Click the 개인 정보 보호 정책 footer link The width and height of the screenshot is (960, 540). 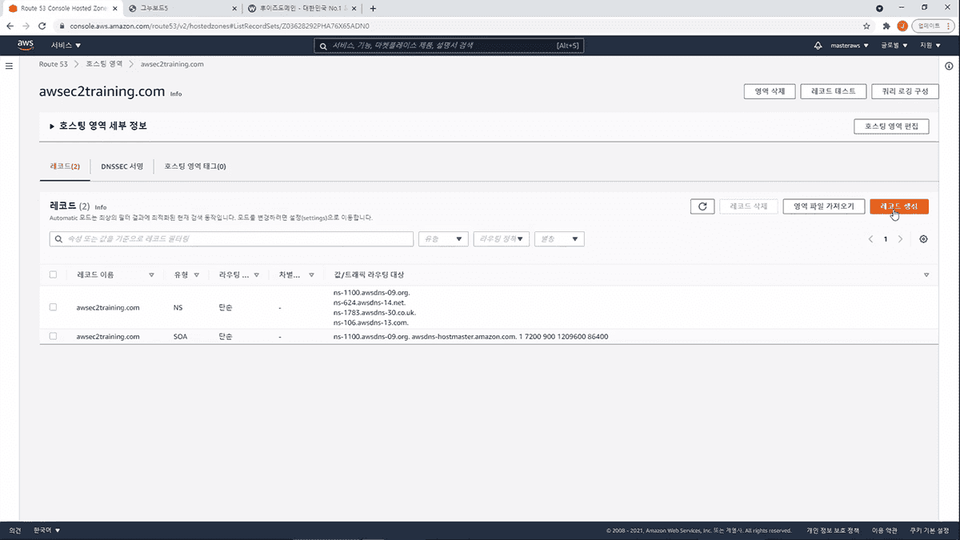(833, 531)
